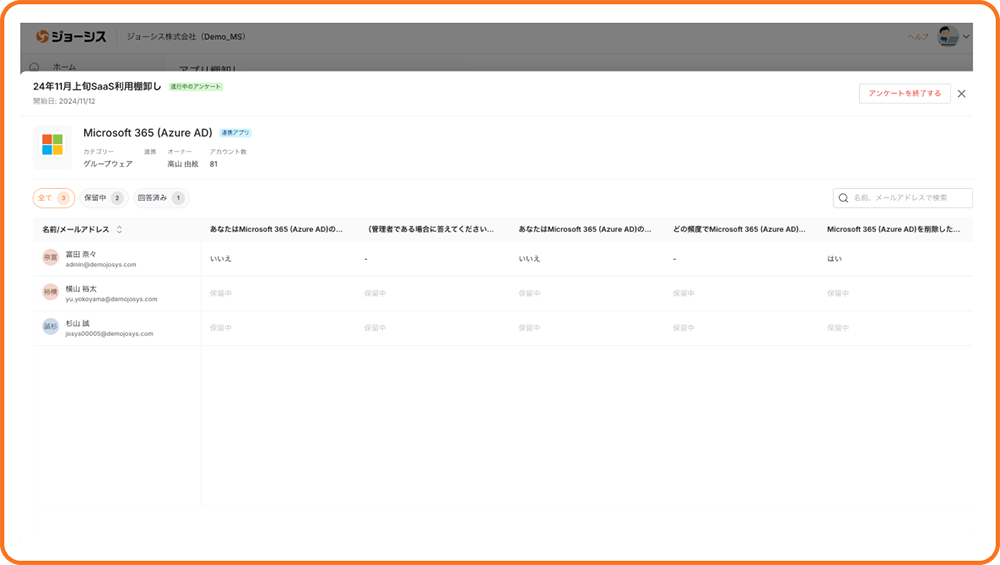
Task: Click the どの頻度でMicrosoft 365 column header
Action: [739, 229]
